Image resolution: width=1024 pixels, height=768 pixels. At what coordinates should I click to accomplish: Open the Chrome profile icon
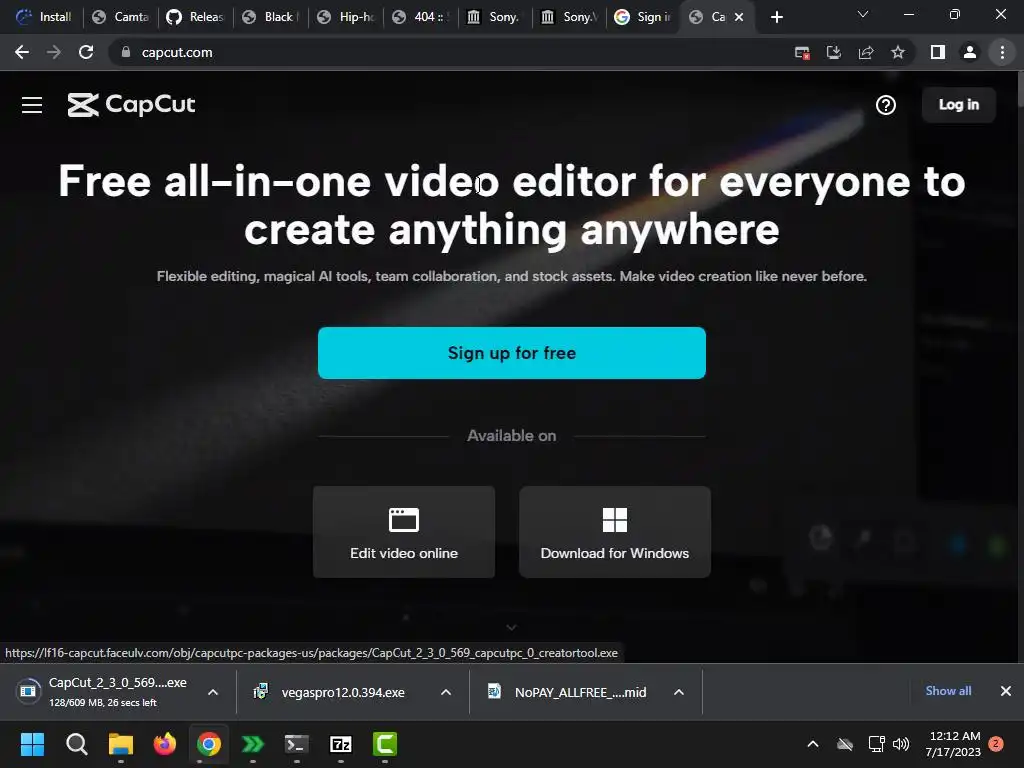970,52
